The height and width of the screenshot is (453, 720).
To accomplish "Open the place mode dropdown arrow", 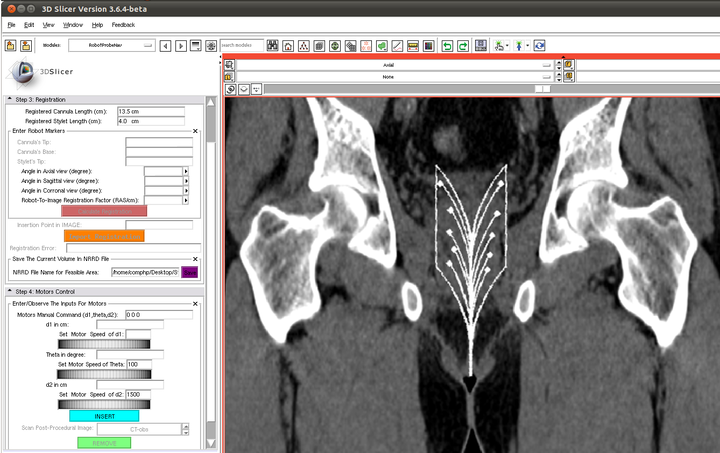I will pyautogui.click(x=527, y=45).
